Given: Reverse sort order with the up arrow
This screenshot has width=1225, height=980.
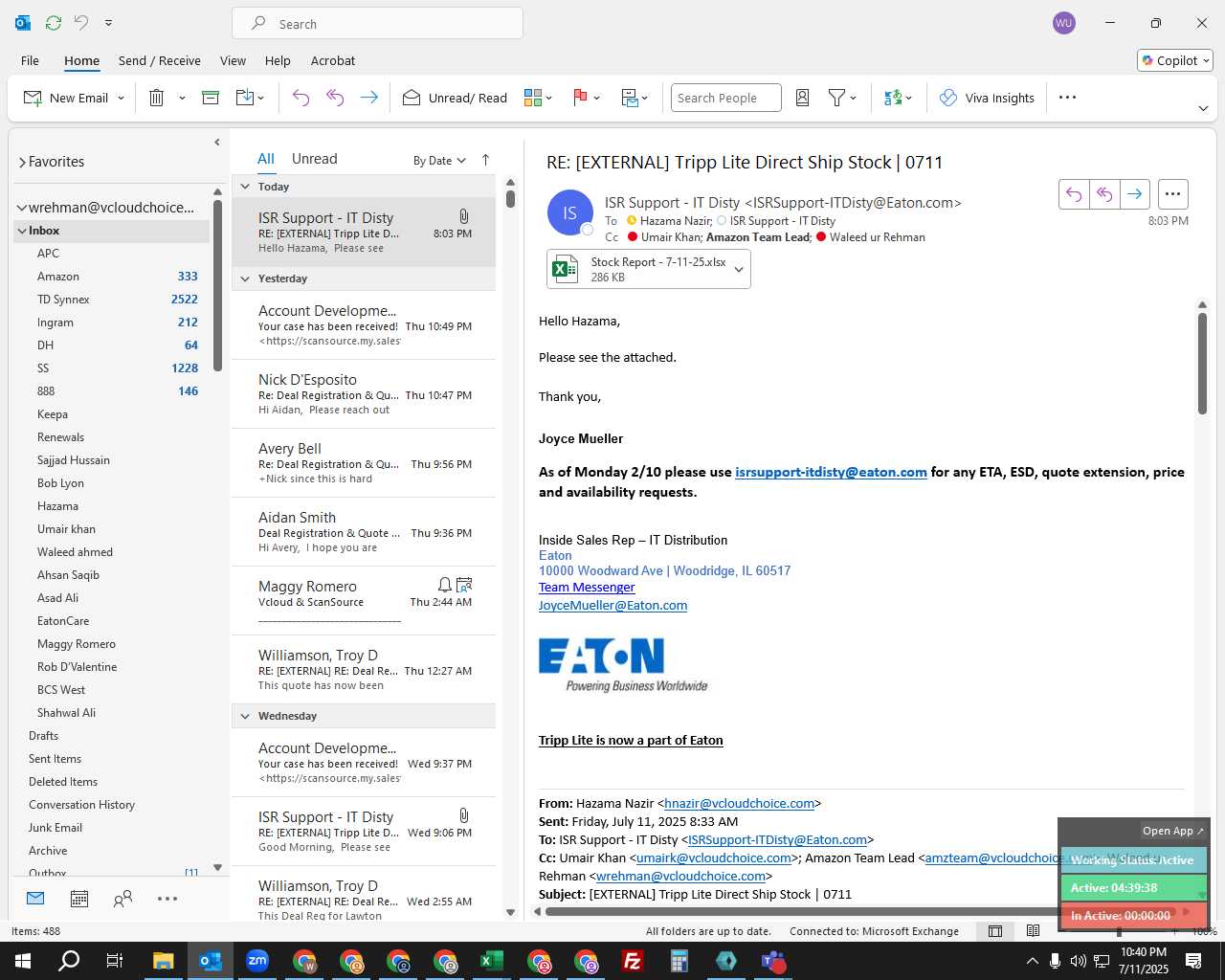Looking at the screenshot, I should pyautogui.click(x=485, y=160).
